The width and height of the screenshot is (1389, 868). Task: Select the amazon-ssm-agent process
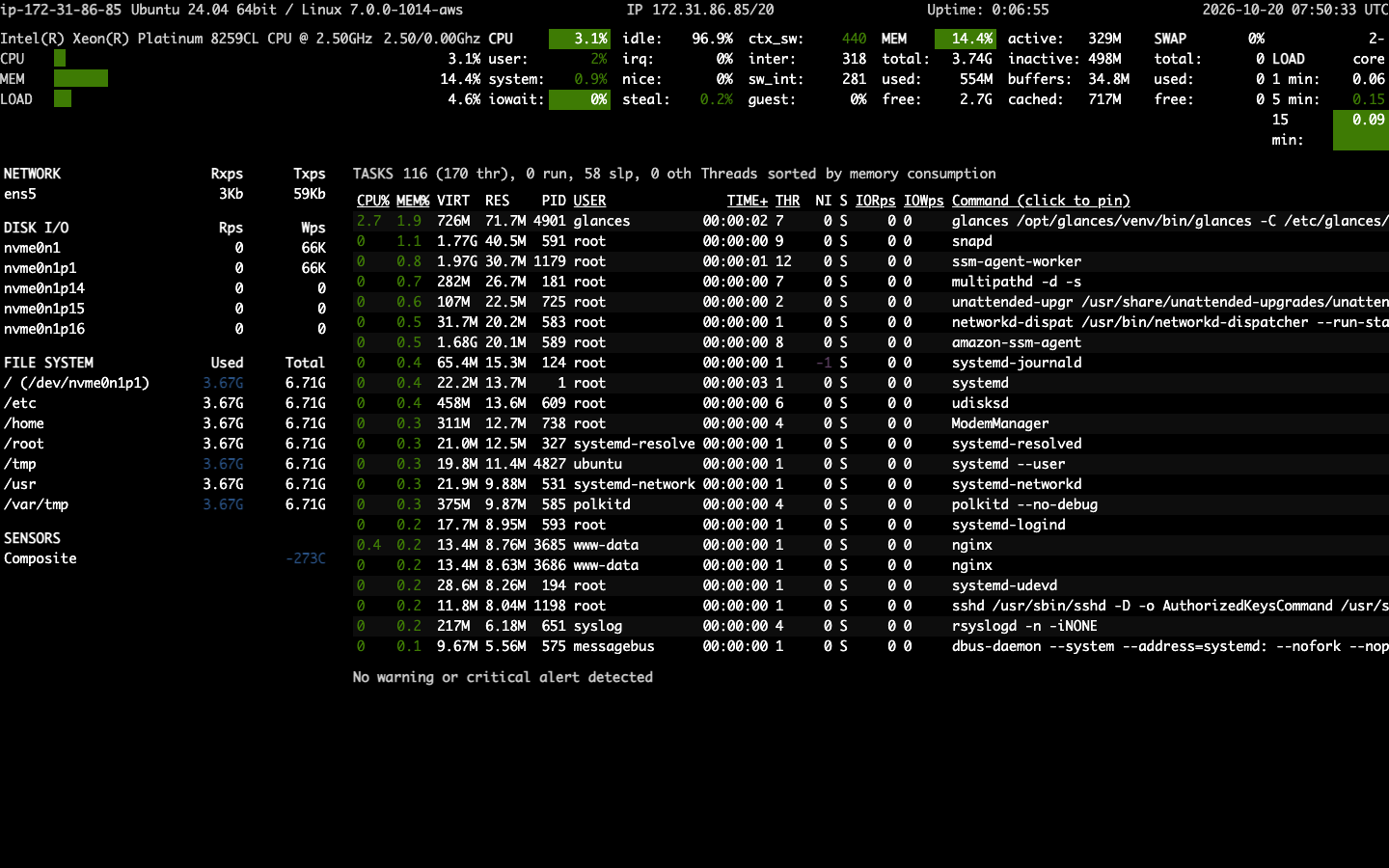[x=872, y=342]
